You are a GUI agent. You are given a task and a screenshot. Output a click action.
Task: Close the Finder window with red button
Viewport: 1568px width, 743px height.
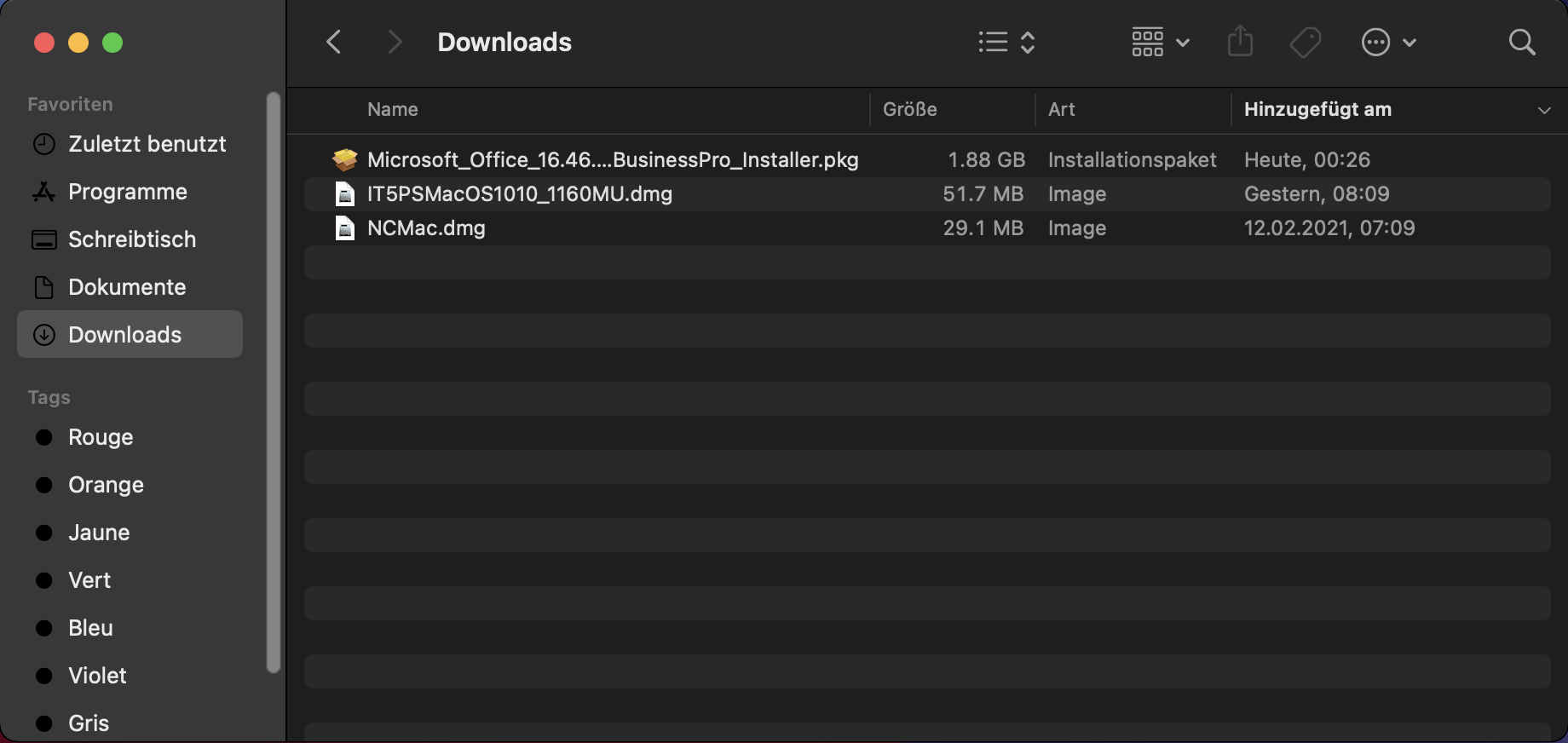coord(44,43)
